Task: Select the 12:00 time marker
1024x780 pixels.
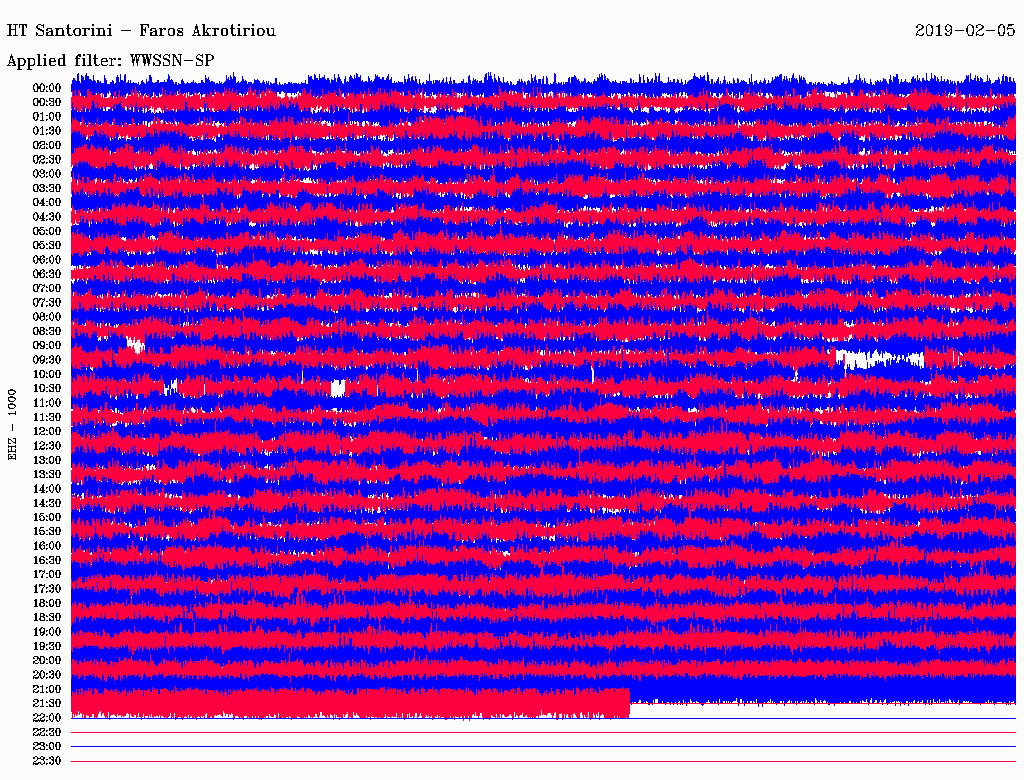Action: click(47, 431)
